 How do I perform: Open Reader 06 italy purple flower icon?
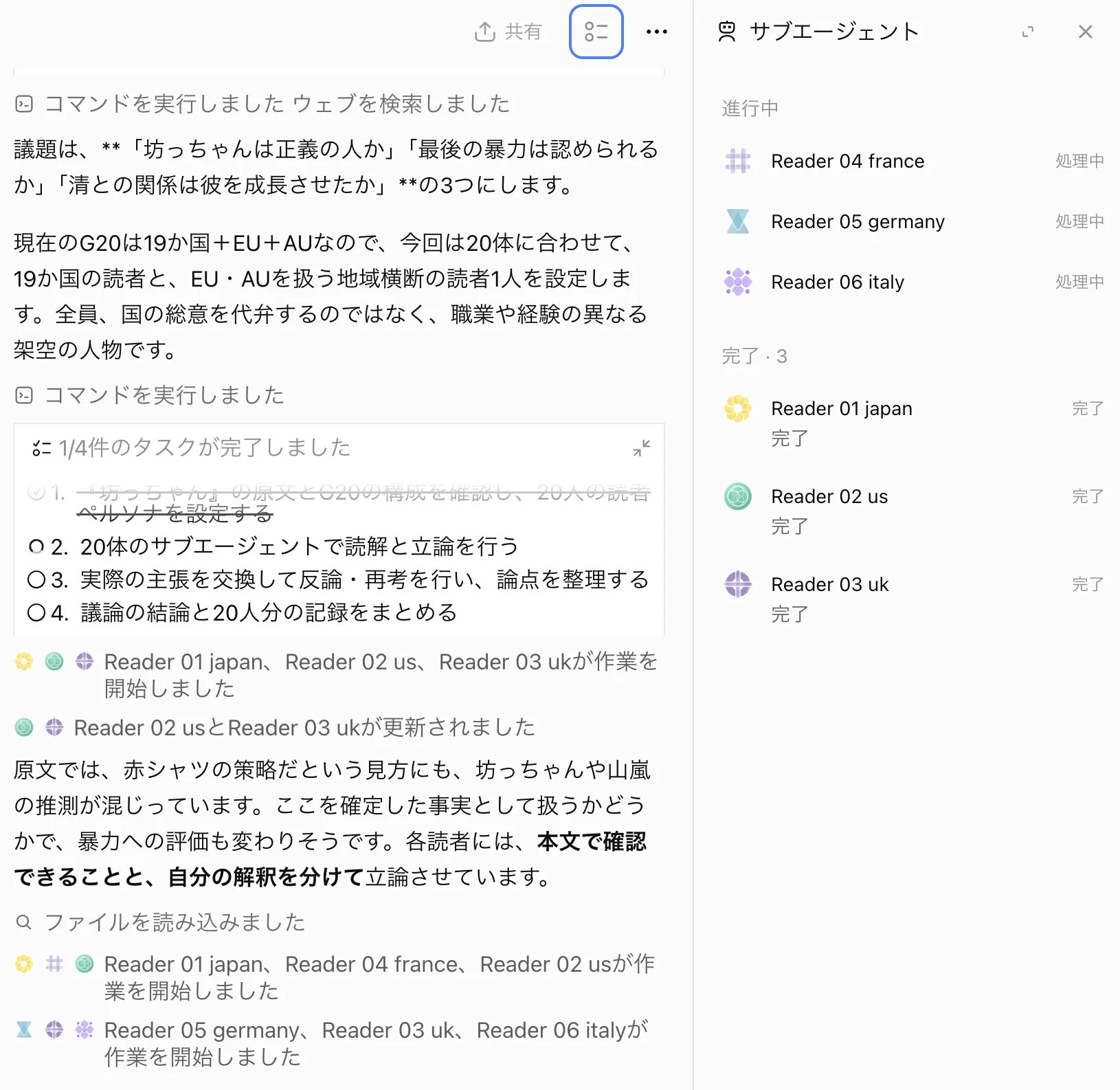738,282
